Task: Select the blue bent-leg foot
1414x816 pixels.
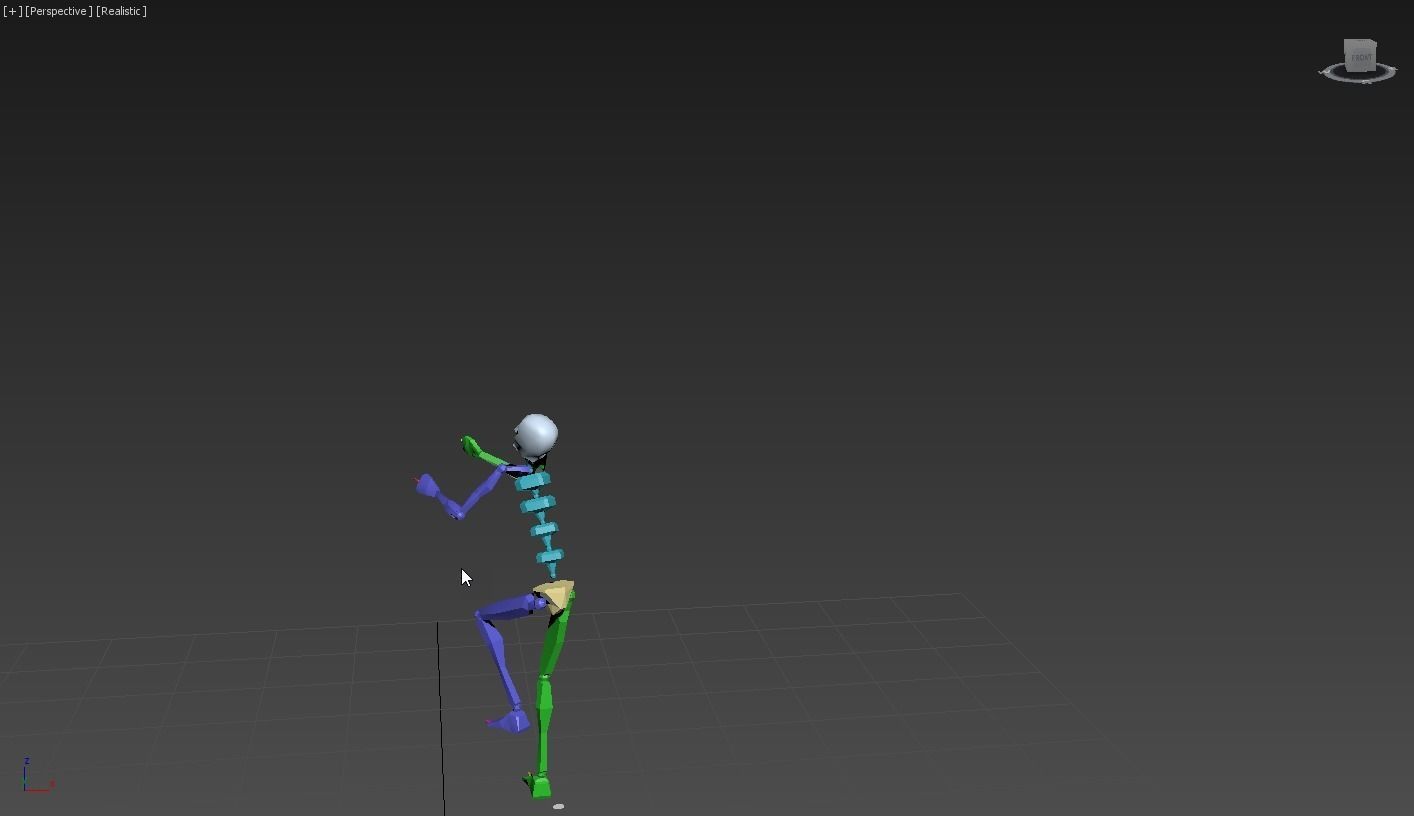Action: tap(515, 722)
